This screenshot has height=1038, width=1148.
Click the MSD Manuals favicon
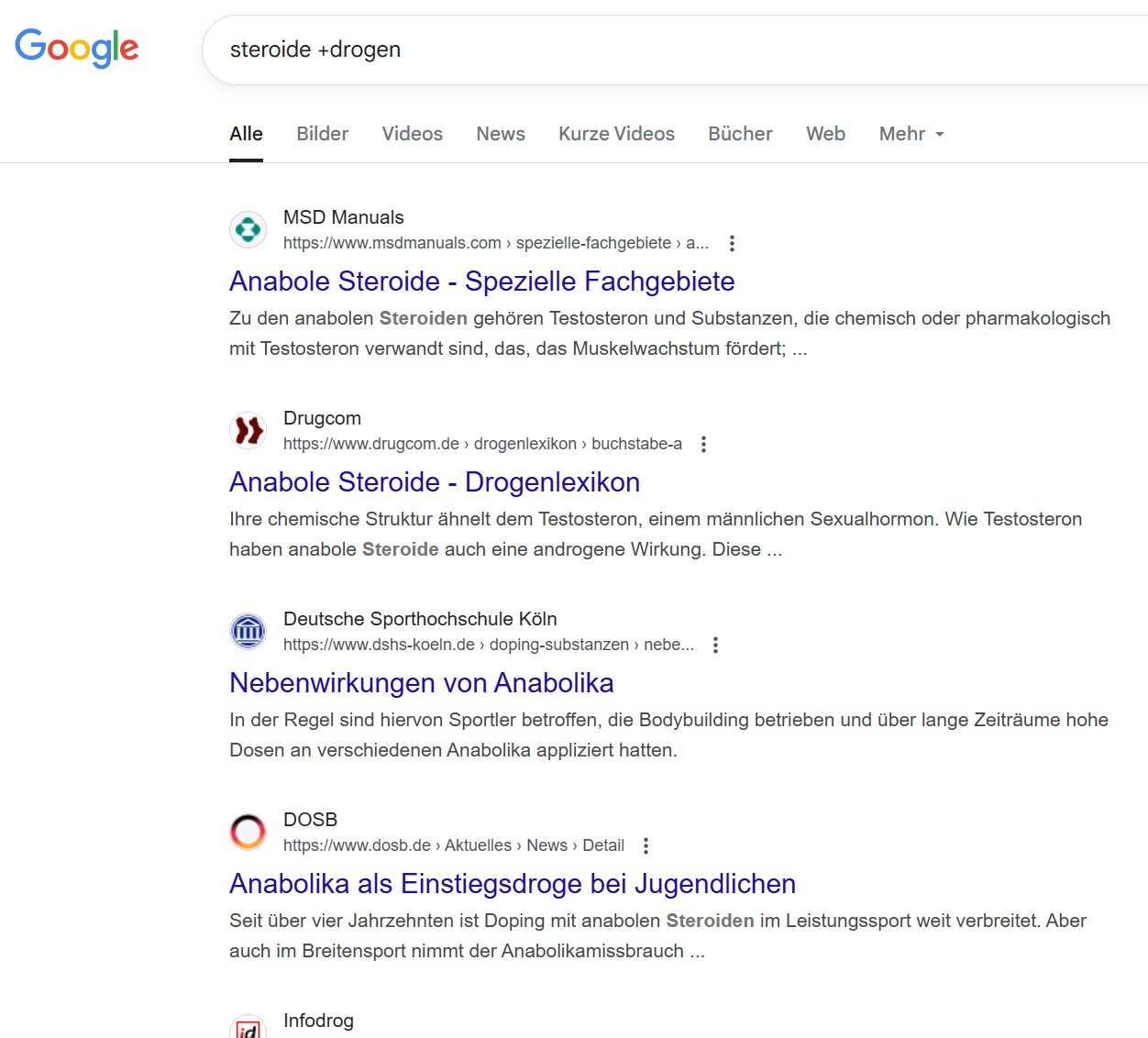pyautogui.click(x=248, y=229)
